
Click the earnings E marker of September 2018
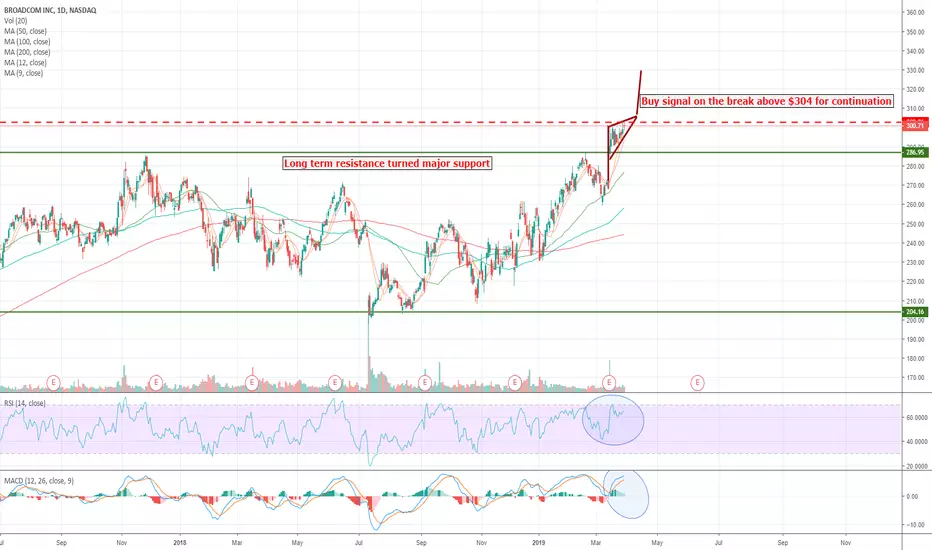pos(424,382)
